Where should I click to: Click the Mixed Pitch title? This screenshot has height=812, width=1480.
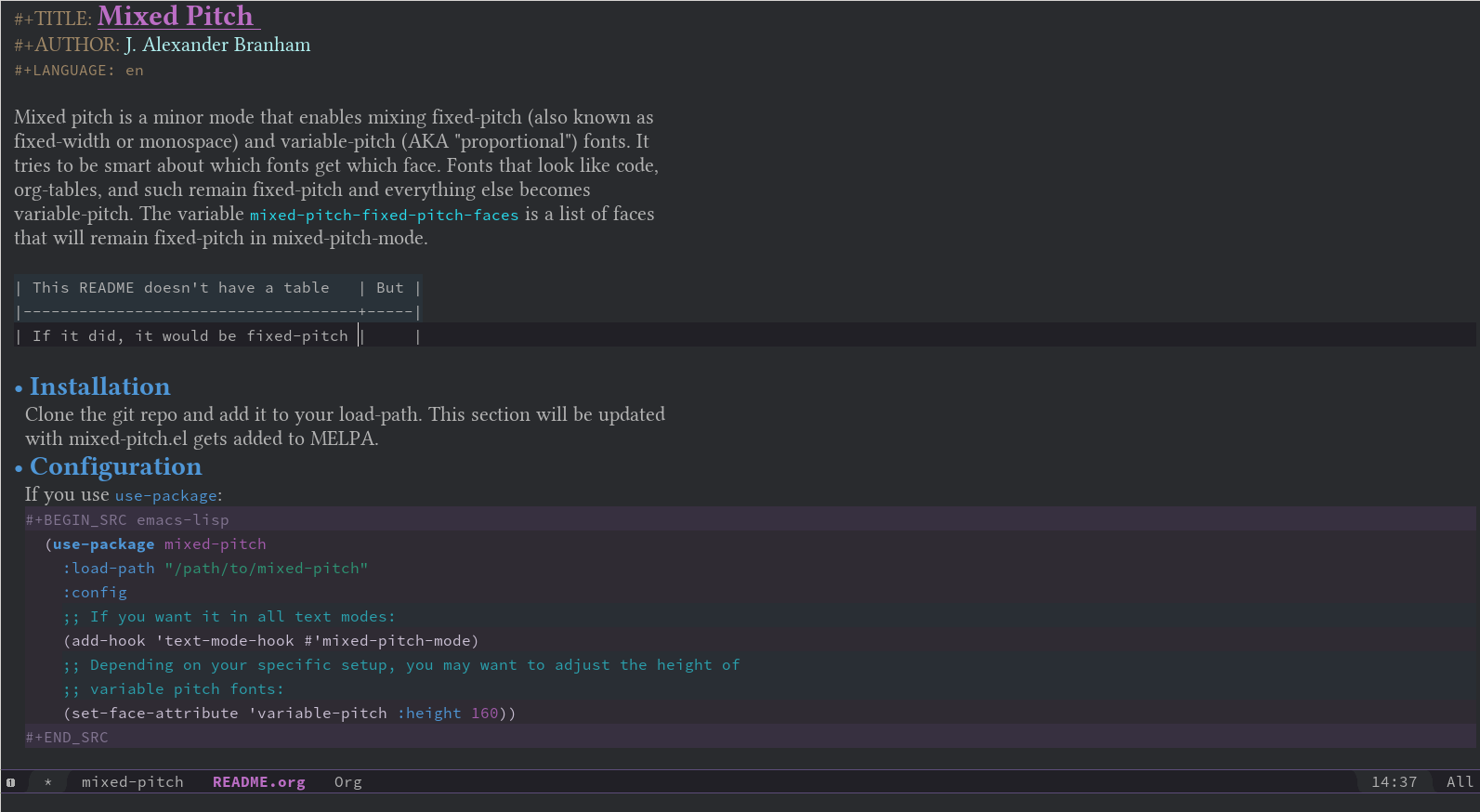click(176, 16)
